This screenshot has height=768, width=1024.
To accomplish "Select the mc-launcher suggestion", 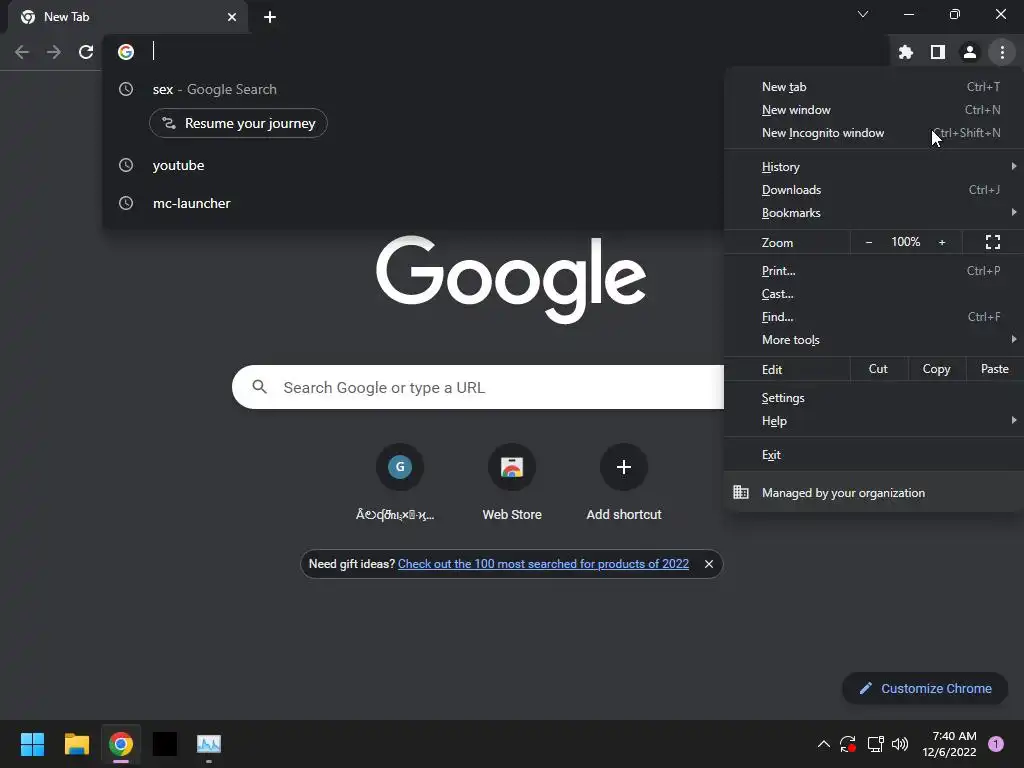I will point(413,203).
